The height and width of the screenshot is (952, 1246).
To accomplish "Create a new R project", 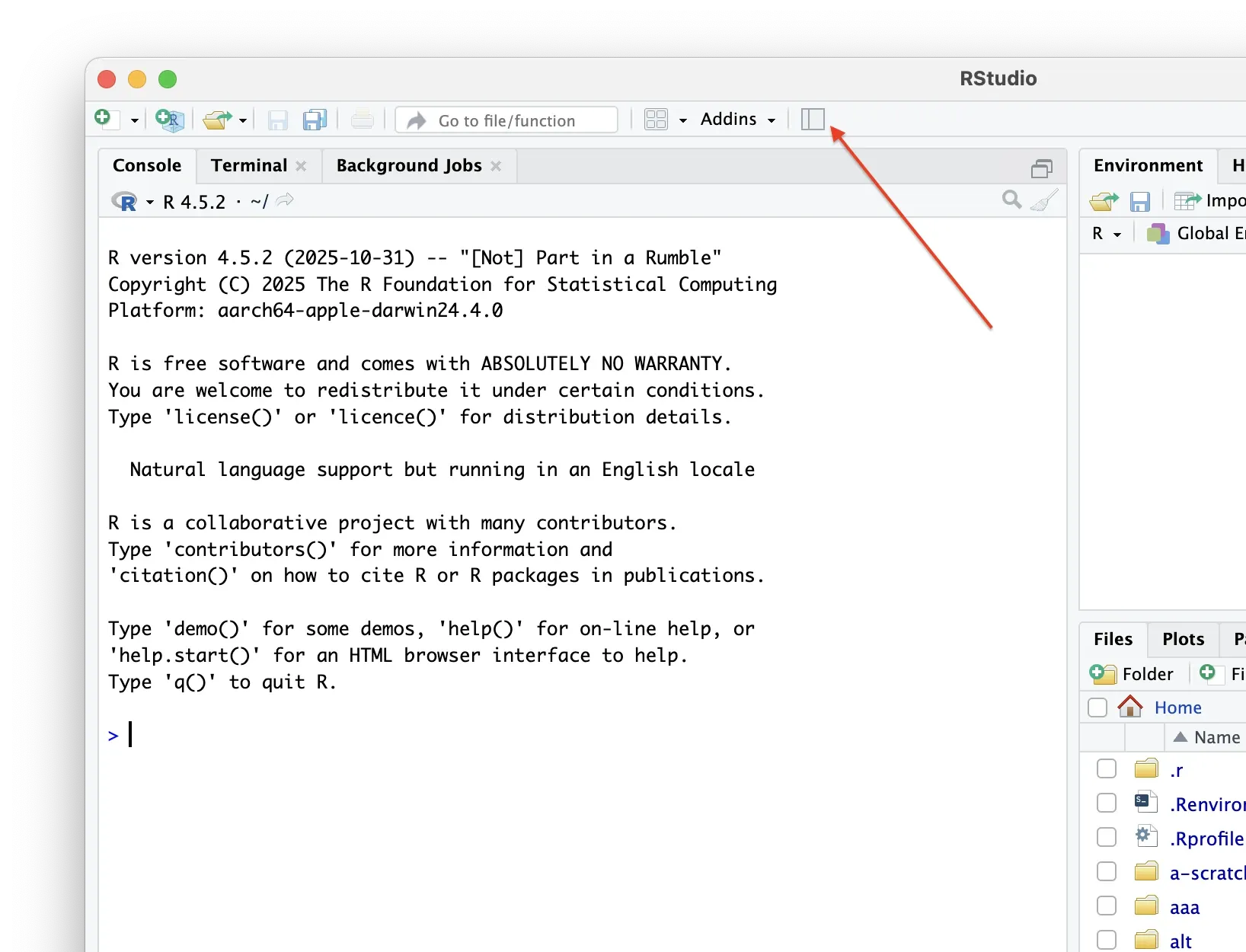I will pyautogui.click(x=169, y=120).
